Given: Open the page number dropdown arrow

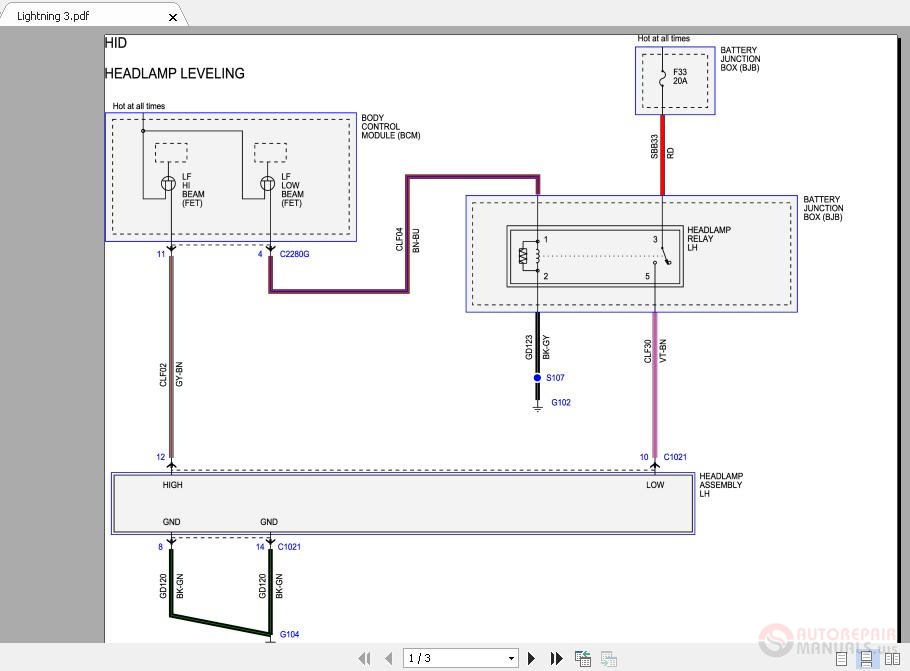Looking at the screenshot, I should [x=511, y=658].
